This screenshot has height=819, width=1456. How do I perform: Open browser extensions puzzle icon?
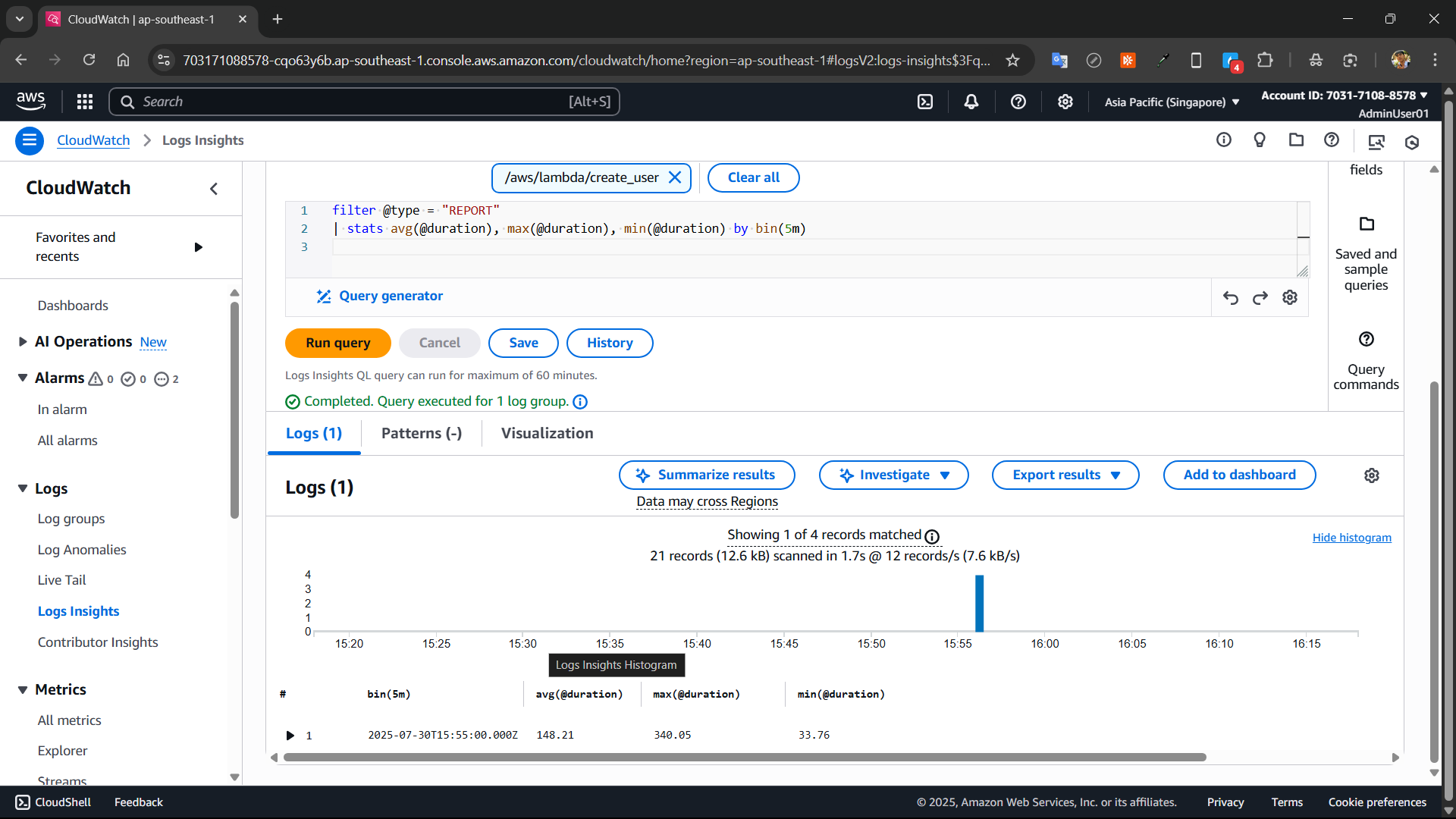1265,60
